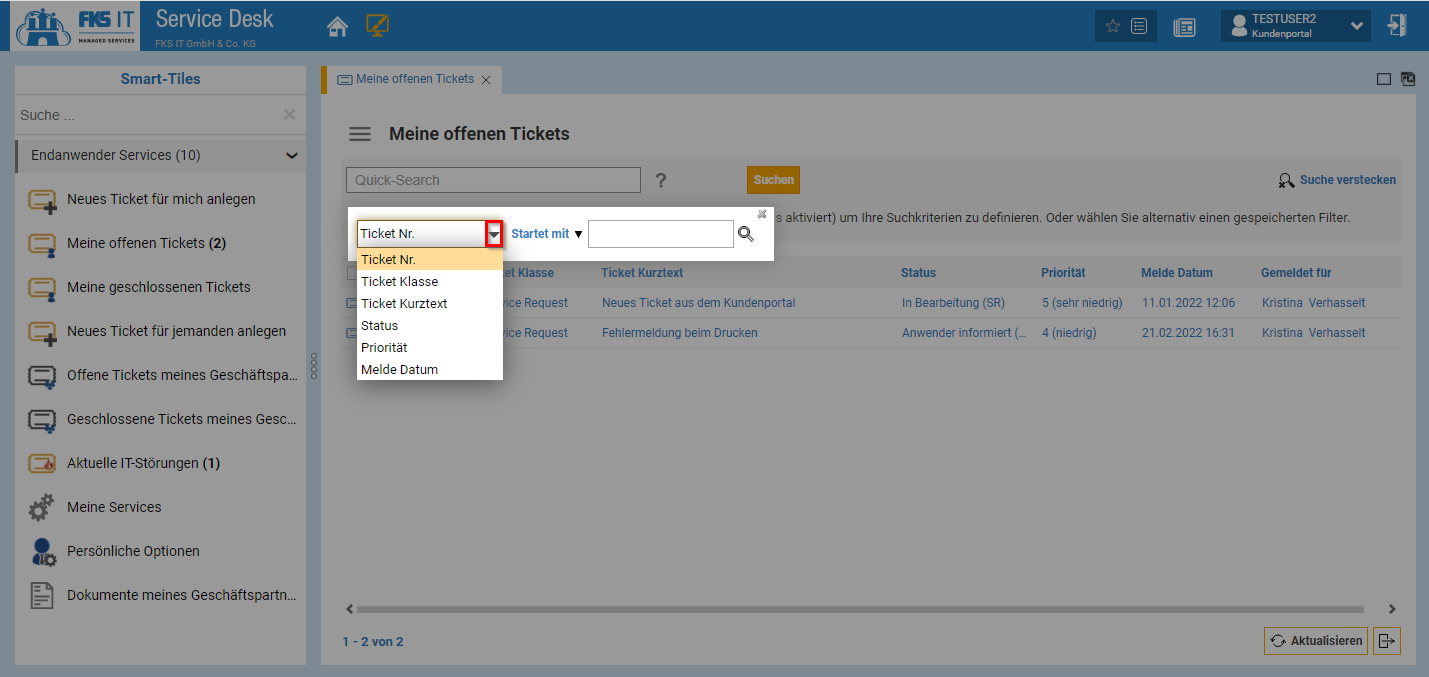Click the Quick-Search help question mark
Screen dimensions: 1429x677
(x=661, y=181)
